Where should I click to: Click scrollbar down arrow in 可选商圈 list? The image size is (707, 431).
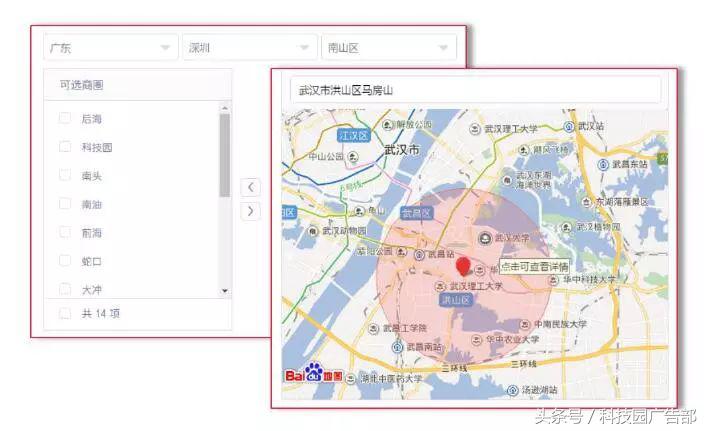pyautogui.click(x=225, y=291)
